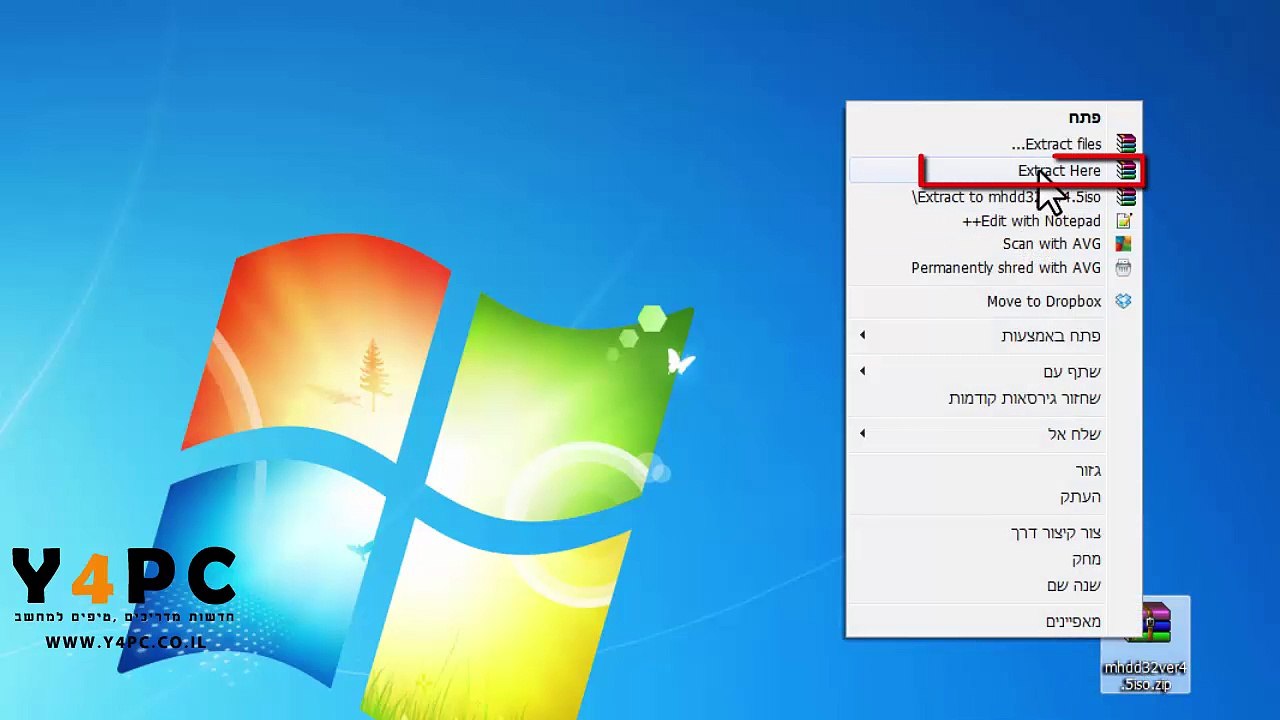Open מאפיינים (Properties) of the file
The height and width of the screenshot is (720, 1280).
tap(994, 622)
